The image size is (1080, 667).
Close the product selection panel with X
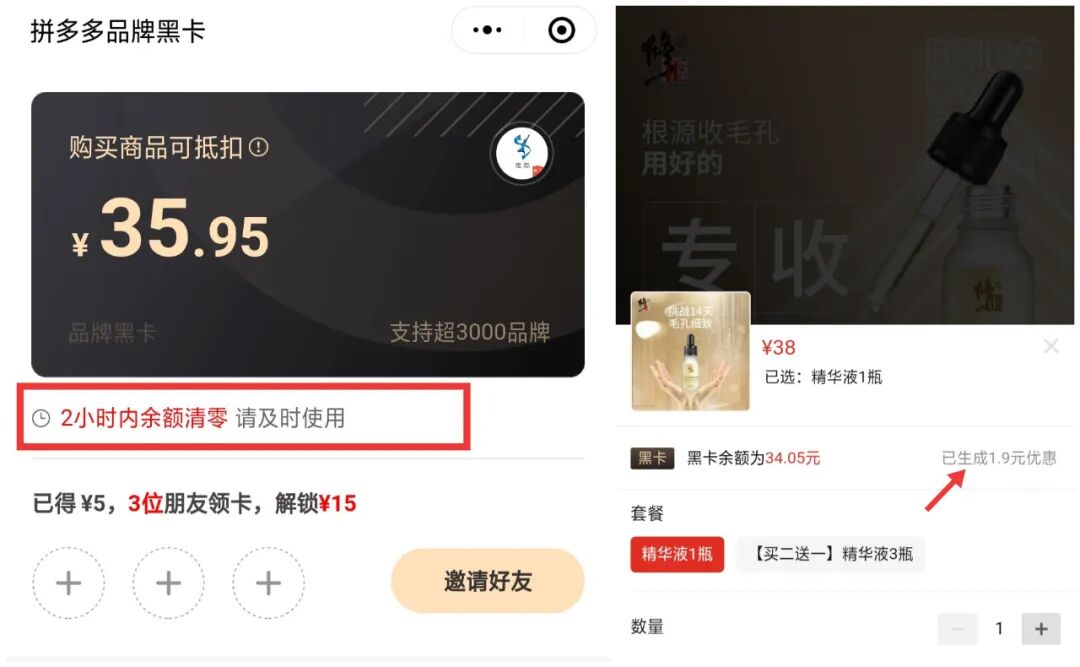pos(1051,346)
